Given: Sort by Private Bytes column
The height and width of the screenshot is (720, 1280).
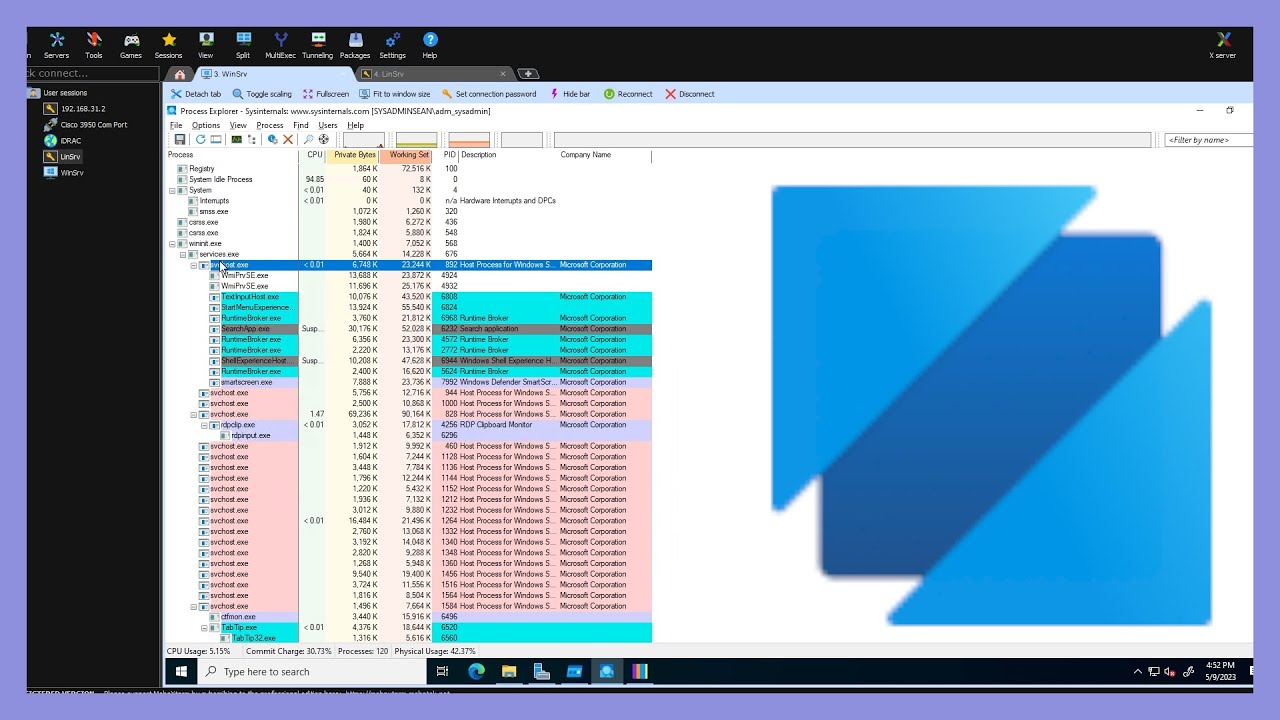Looking at the screenshot, I should (353, 155).
